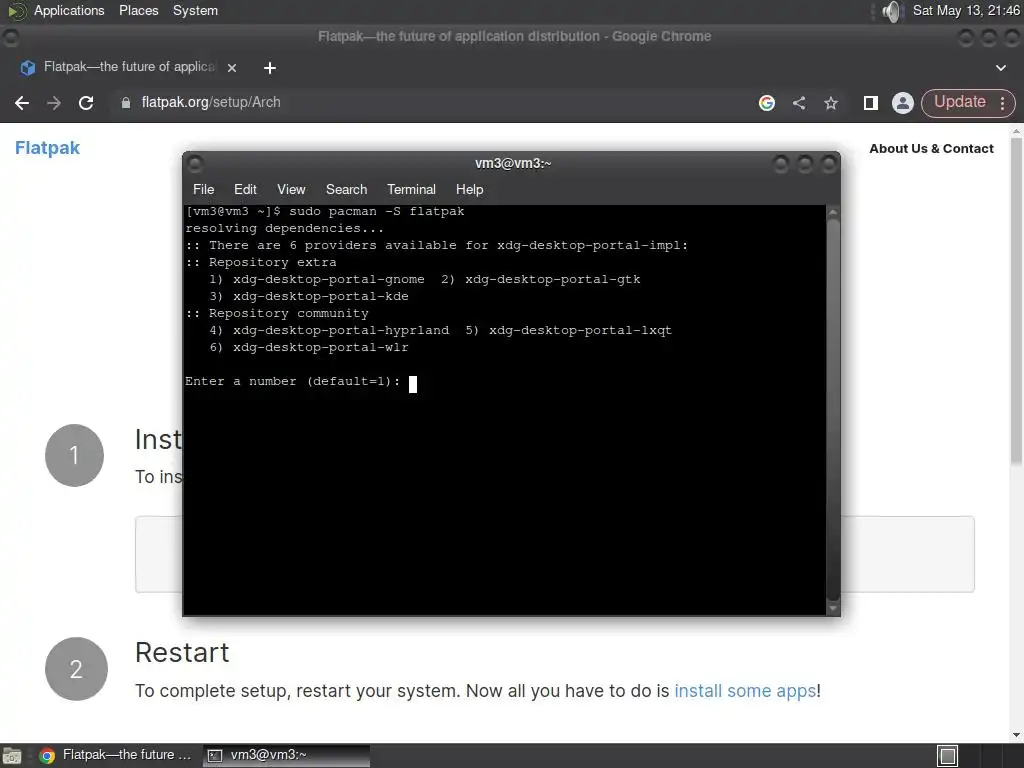This screenshot has height=768, width=1024.
Task: Click the xdg-desktop-portal-gtk option text
Action: [552, 280]
